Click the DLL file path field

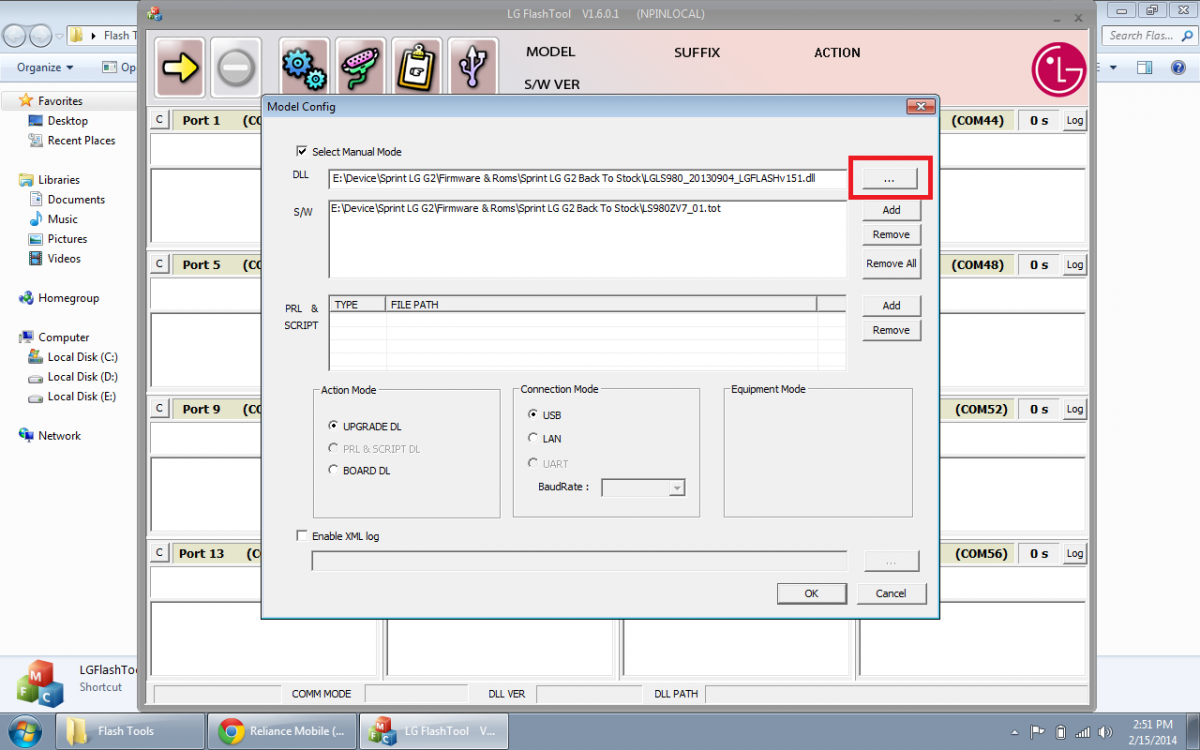tap(587, 179)
